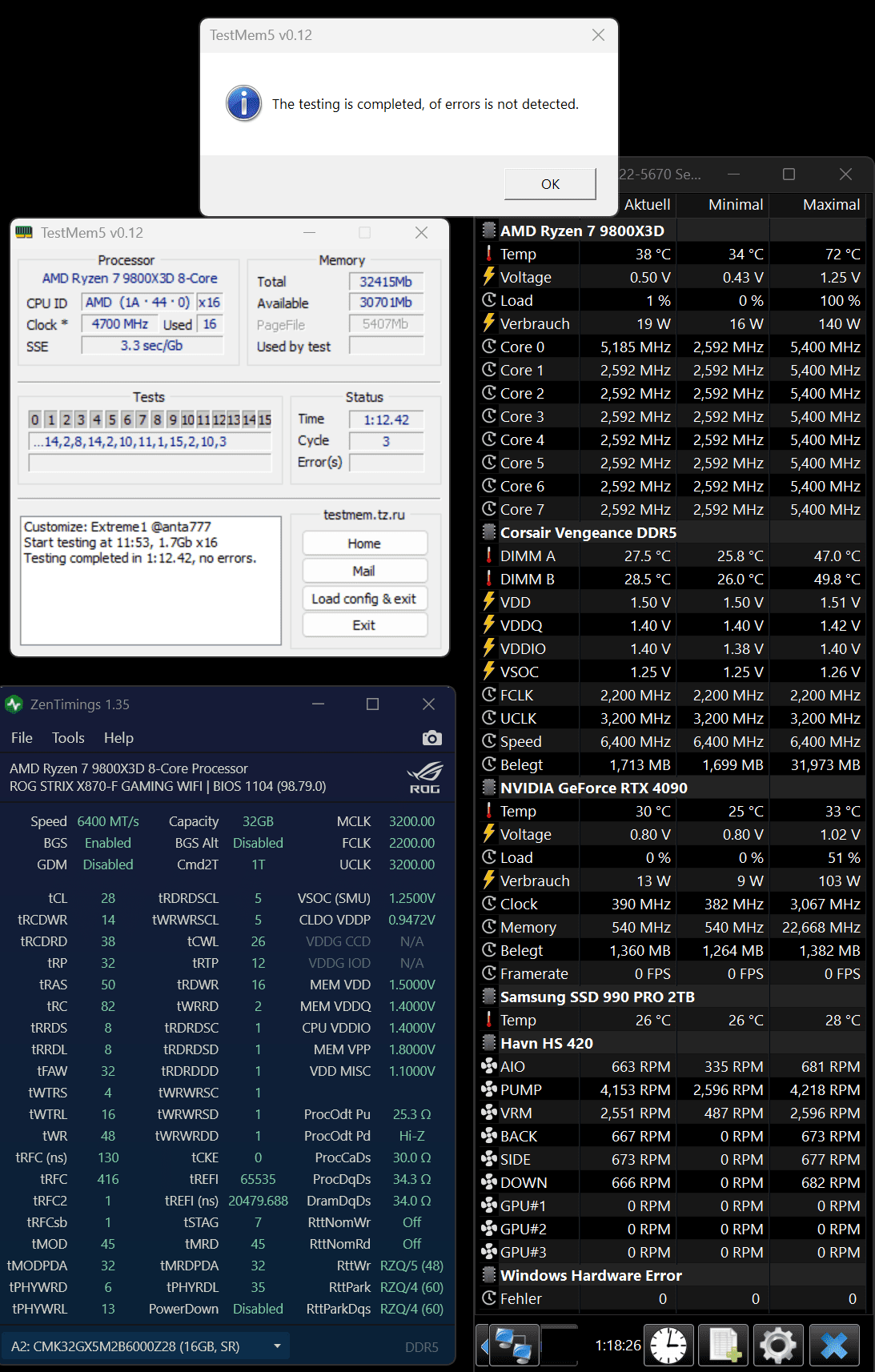Click the GPU#1 fan sensor icon

(x=489, y=1206)
